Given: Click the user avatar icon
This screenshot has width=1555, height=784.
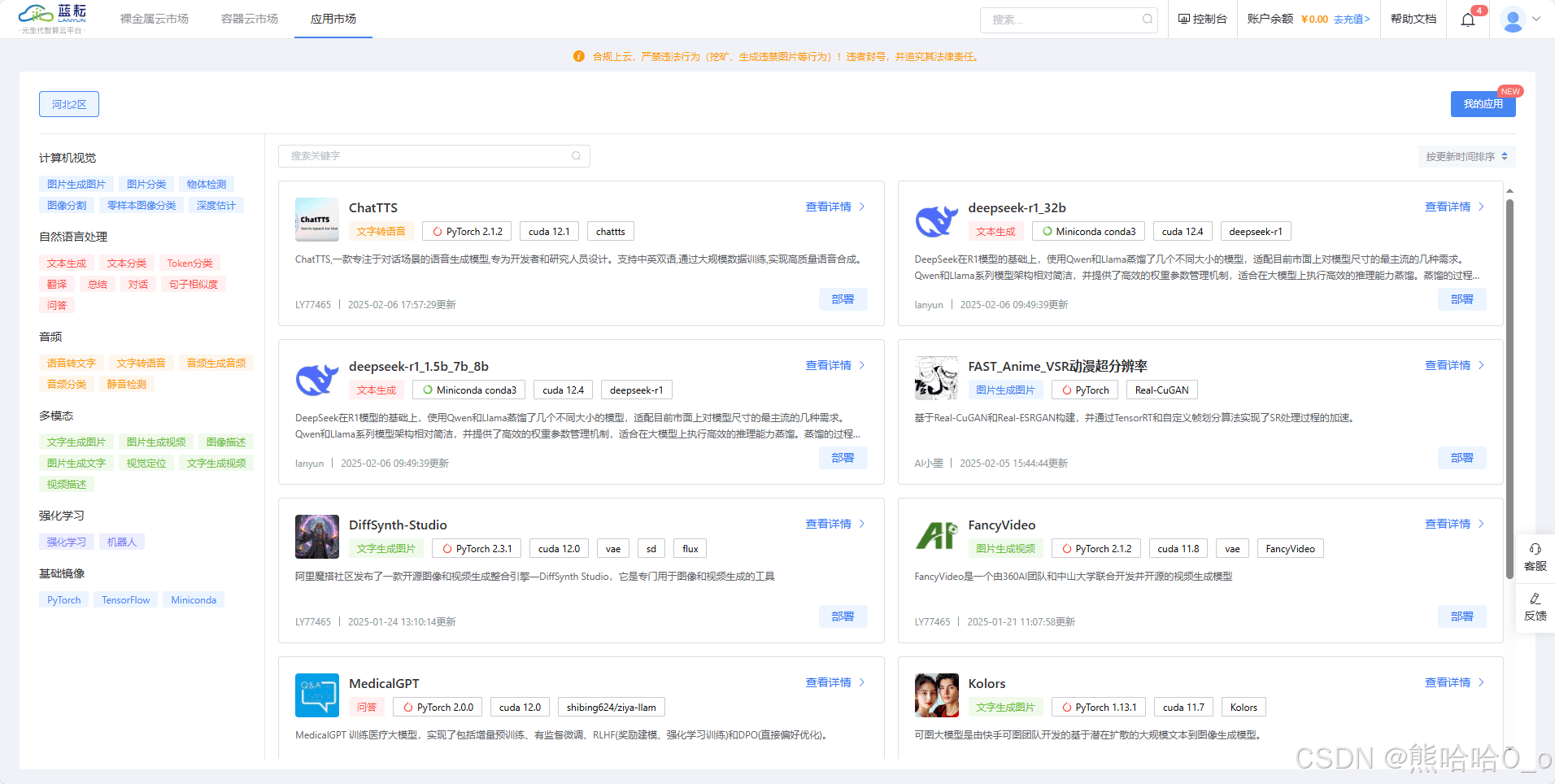Looking at the screenshot, I should click(1513, 20).
